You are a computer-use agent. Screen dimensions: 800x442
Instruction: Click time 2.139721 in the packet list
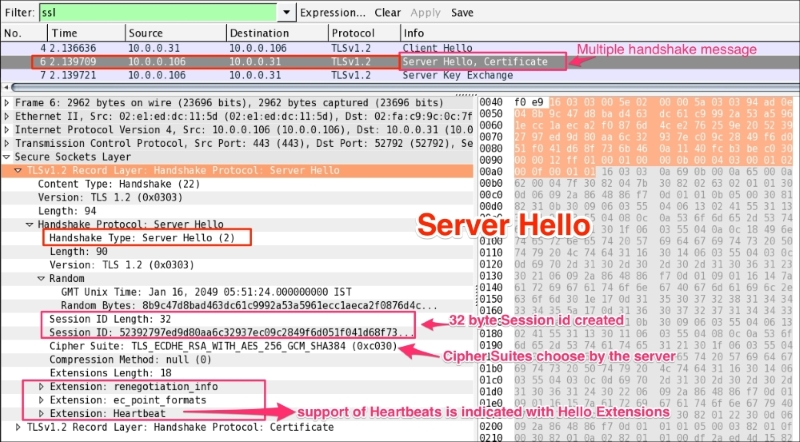tap(72, 75)
